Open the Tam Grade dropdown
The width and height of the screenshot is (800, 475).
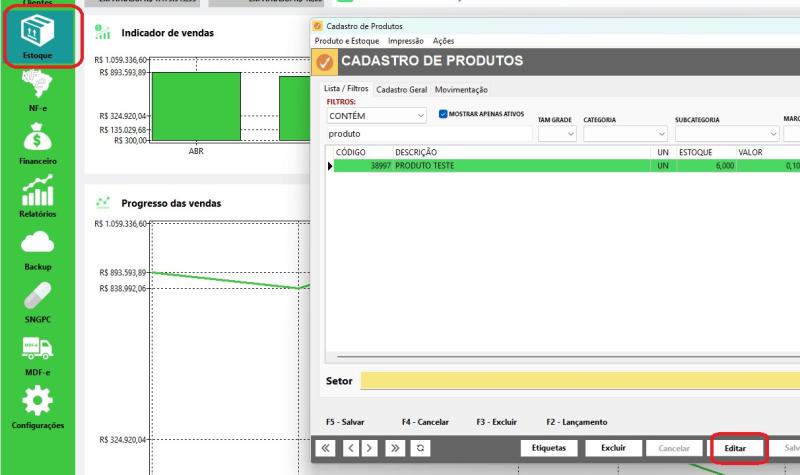tap(557, 134)
